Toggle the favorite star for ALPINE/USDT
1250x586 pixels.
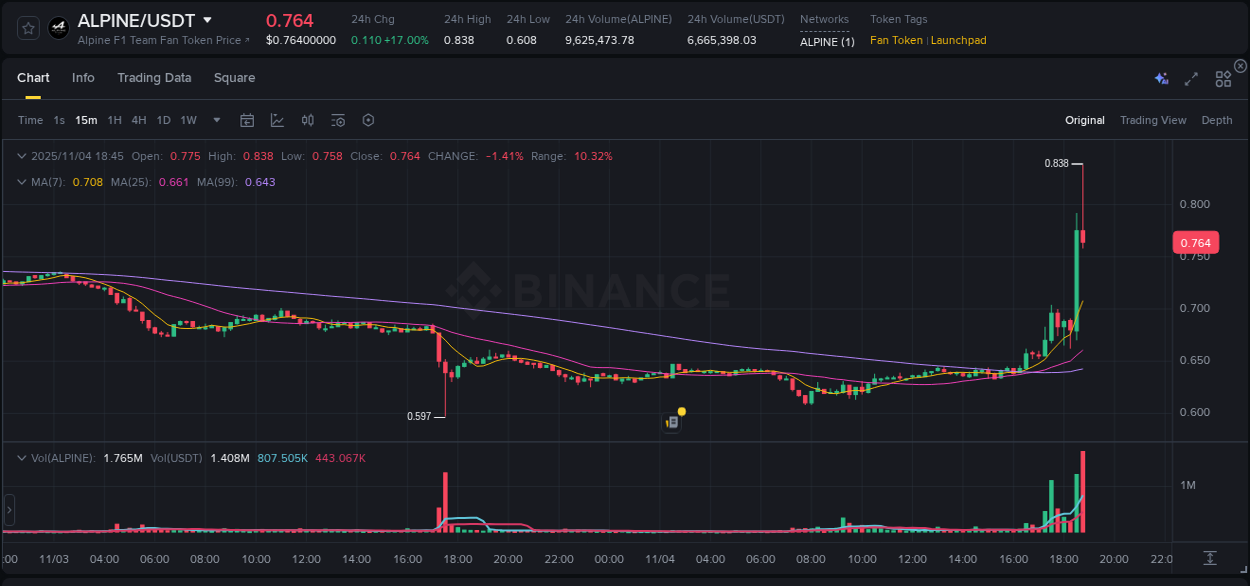pos(27,27)
